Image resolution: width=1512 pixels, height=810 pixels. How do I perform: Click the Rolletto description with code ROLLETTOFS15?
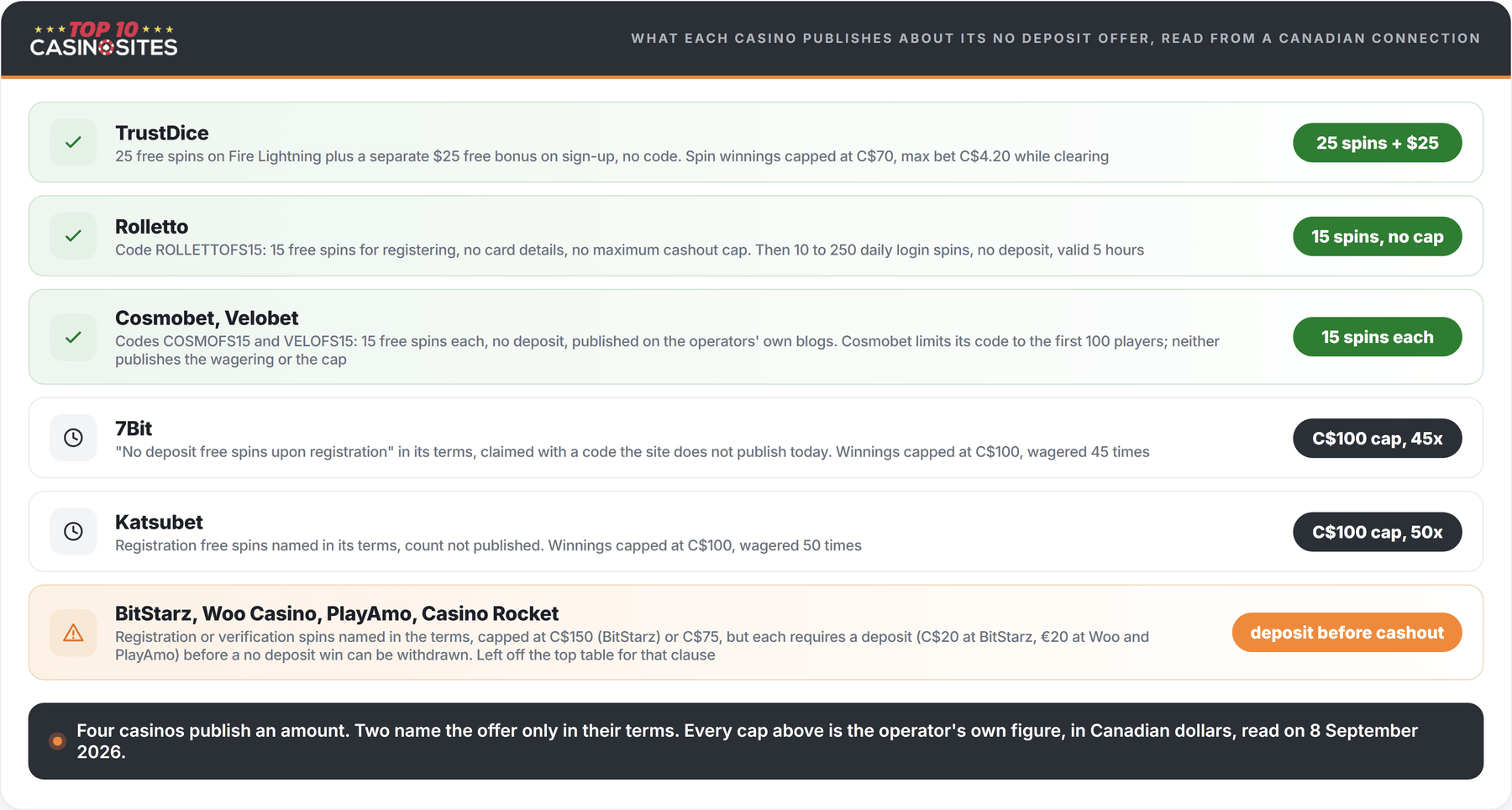[x=629, y=250]
